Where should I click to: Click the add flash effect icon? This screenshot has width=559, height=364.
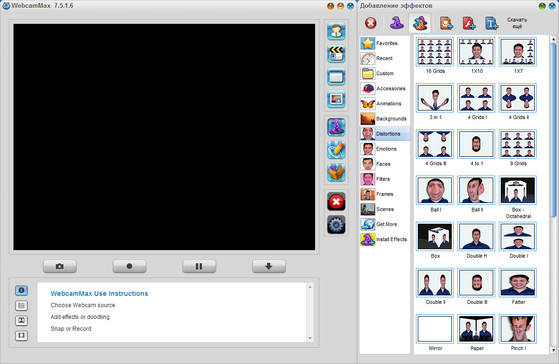469,24
